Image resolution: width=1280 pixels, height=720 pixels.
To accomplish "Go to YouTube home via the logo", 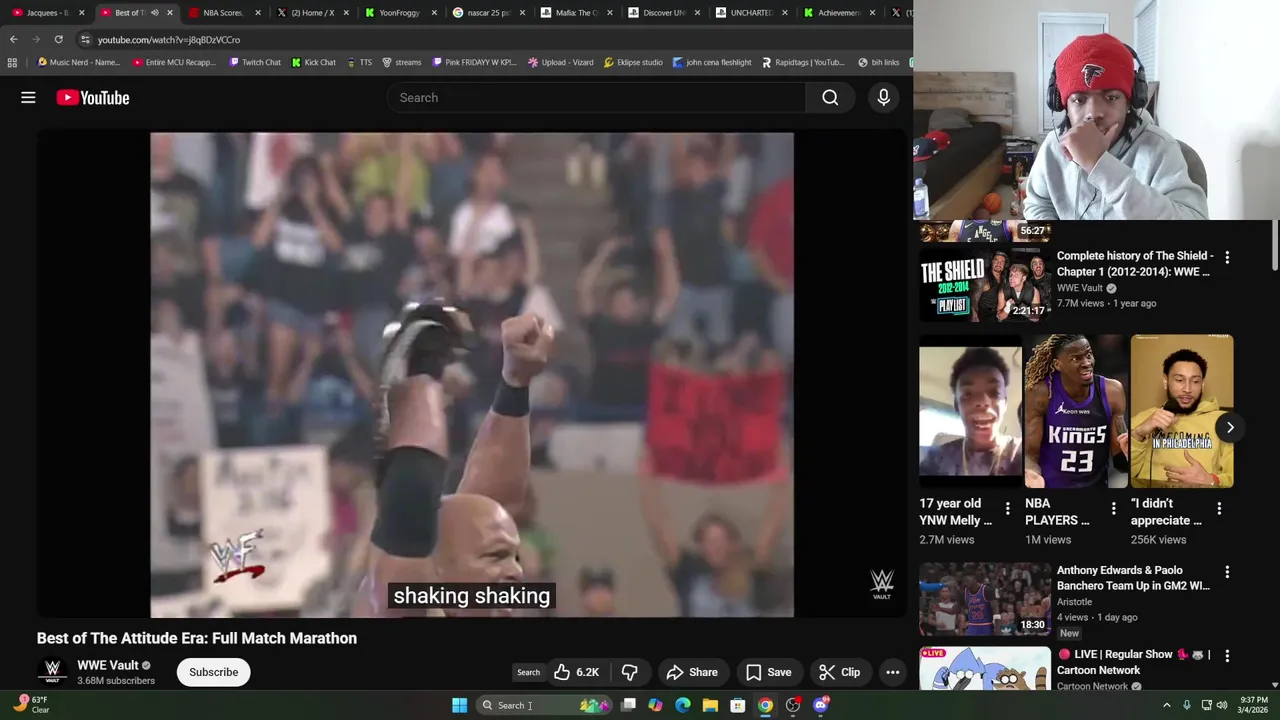I will 93,97.
